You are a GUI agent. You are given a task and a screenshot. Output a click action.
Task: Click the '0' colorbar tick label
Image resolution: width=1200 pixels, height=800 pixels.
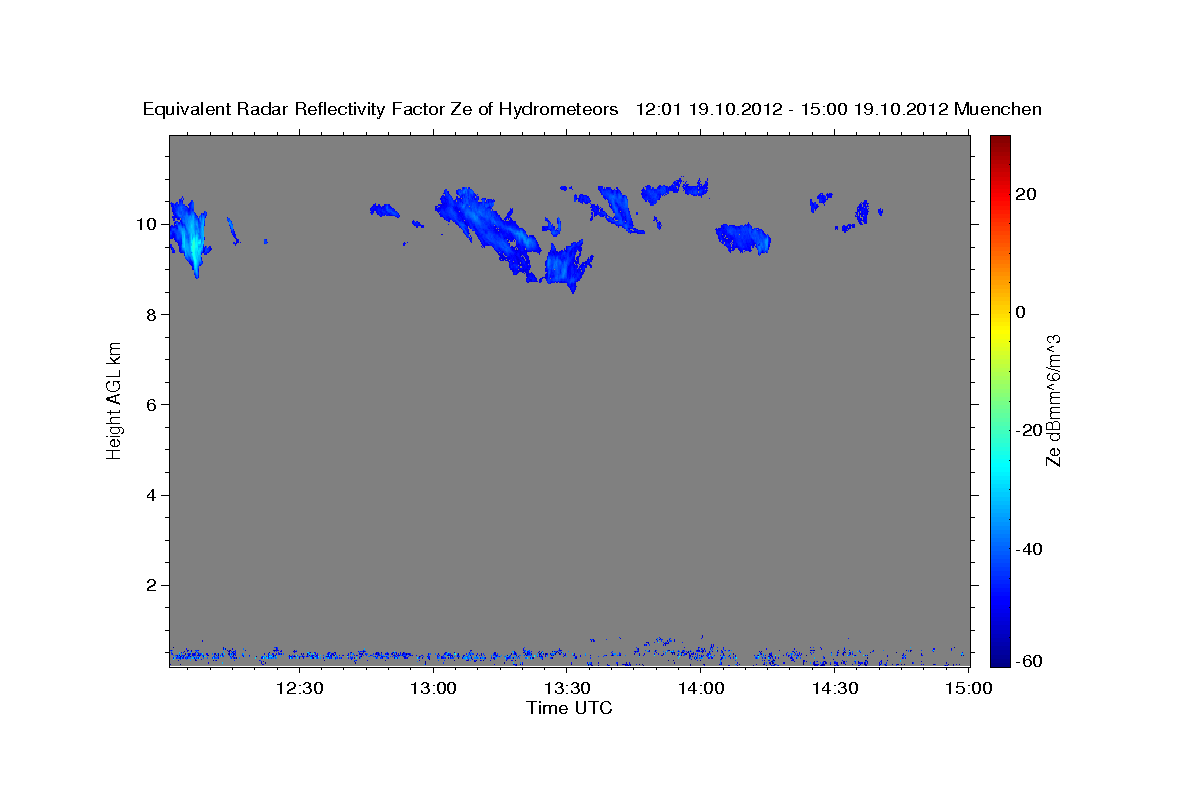click(x=1021, y=312)
